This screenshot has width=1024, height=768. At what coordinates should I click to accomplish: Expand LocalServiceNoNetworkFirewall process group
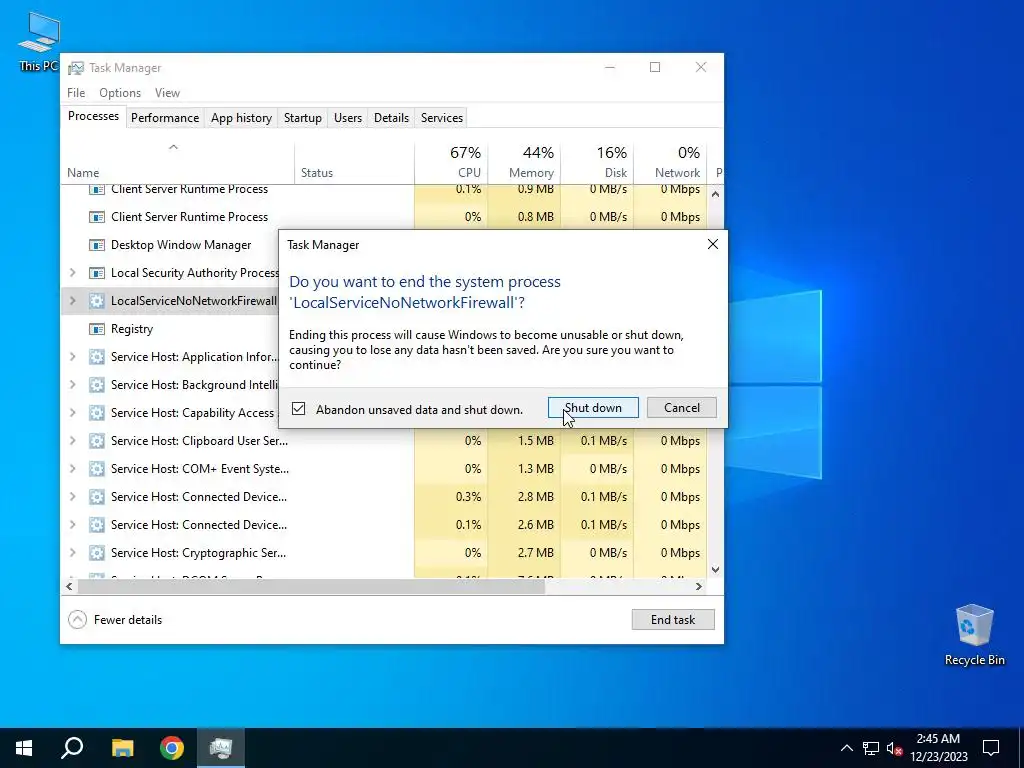pyautogui.click(x=72, y=301)
